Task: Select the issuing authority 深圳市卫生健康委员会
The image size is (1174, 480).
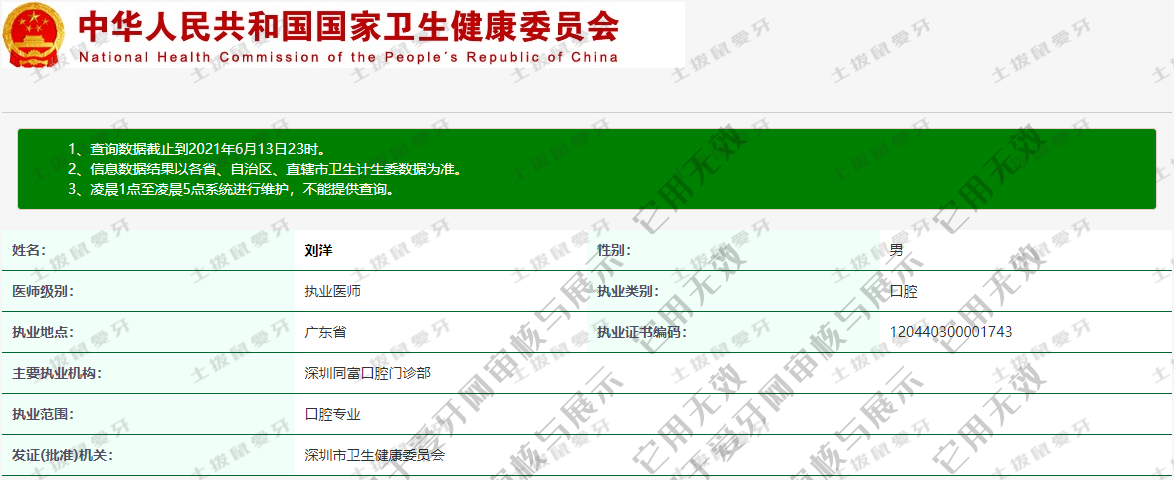Action: point(374,455)
